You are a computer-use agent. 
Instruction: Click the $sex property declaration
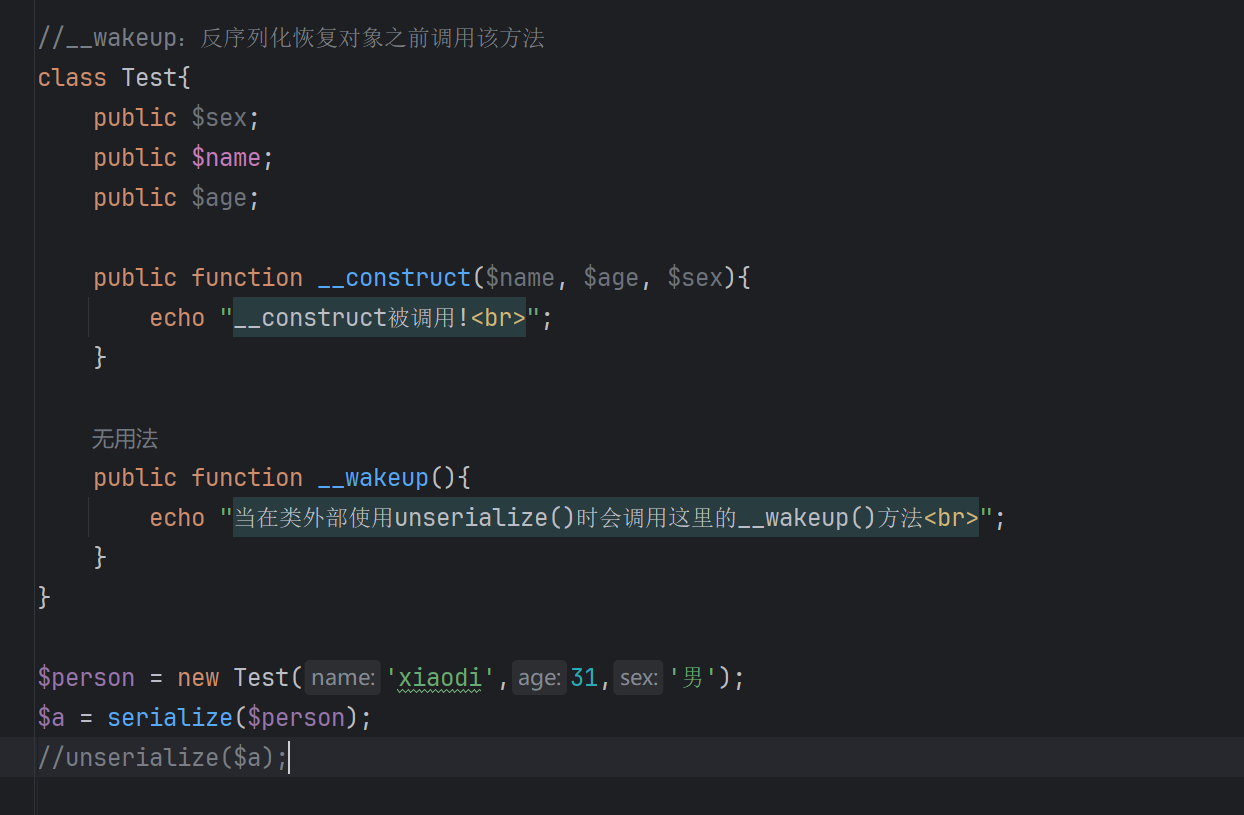[x=219, y=118]
